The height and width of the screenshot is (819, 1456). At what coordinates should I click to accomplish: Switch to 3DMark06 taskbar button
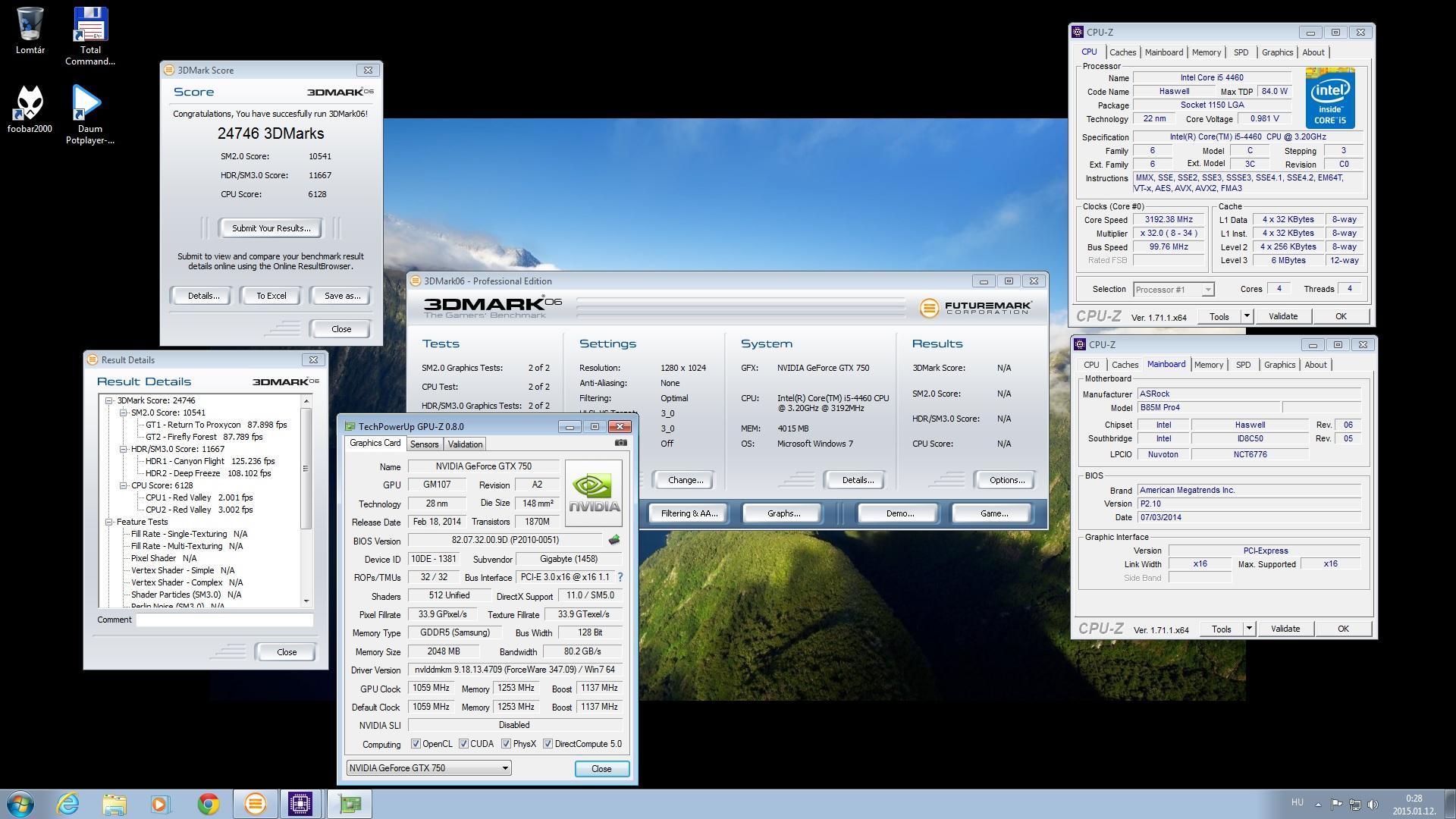pos(256,804)
